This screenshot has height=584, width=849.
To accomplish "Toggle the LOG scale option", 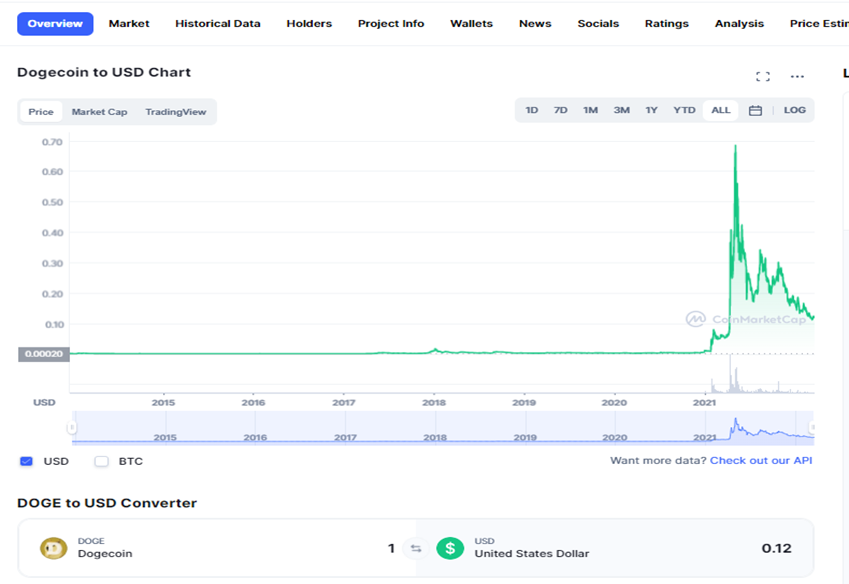I will [x=794, y=110].
